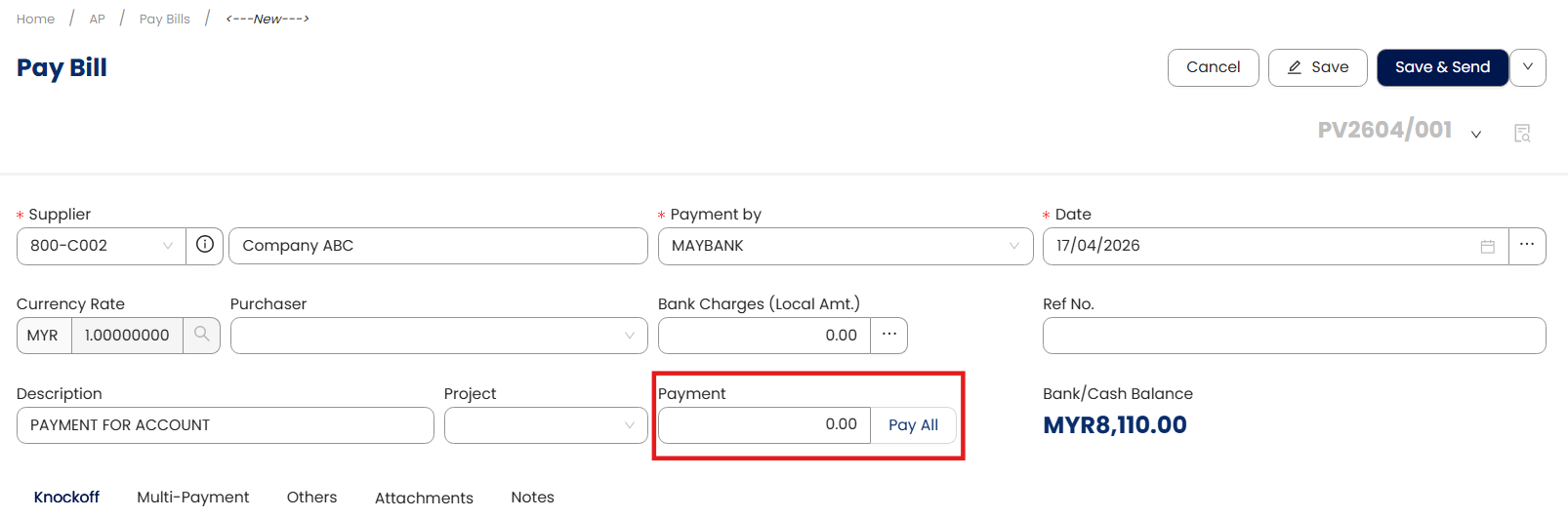The image size is (1568, 519).
Task: Click the bank charges ellipsis button
Action: click(889, 335)
